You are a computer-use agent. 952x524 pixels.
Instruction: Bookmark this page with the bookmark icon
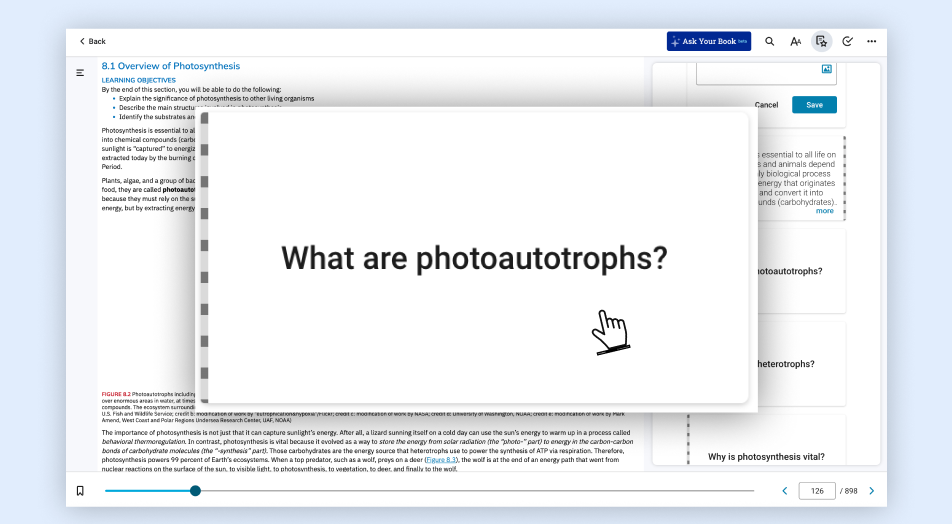(x=80, y=491)
